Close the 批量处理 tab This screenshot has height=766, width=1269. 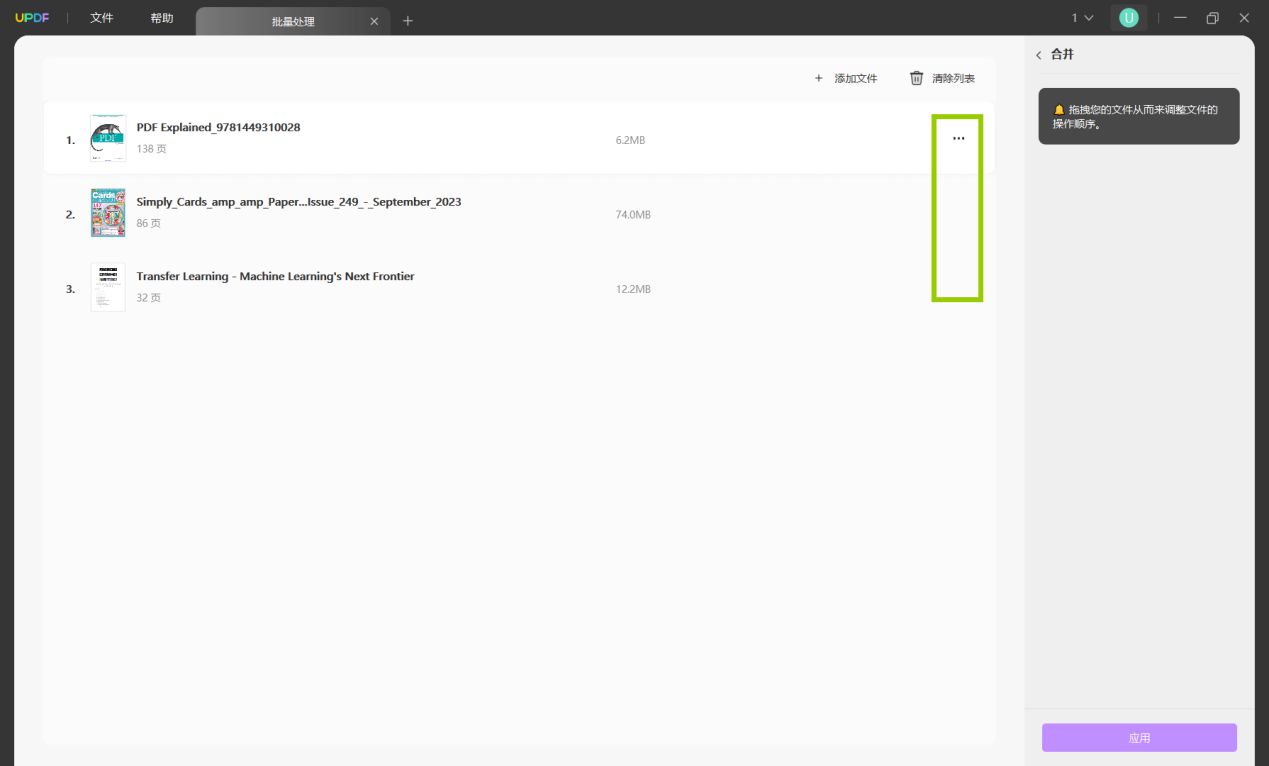pyautogui.click(x=374, y=21)
